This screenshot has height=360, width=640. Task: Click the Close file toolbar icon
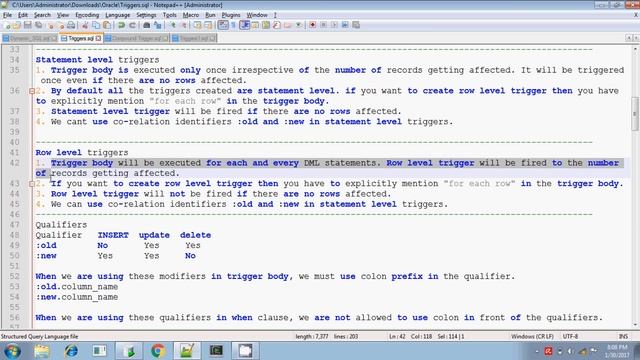click(50, 25)
